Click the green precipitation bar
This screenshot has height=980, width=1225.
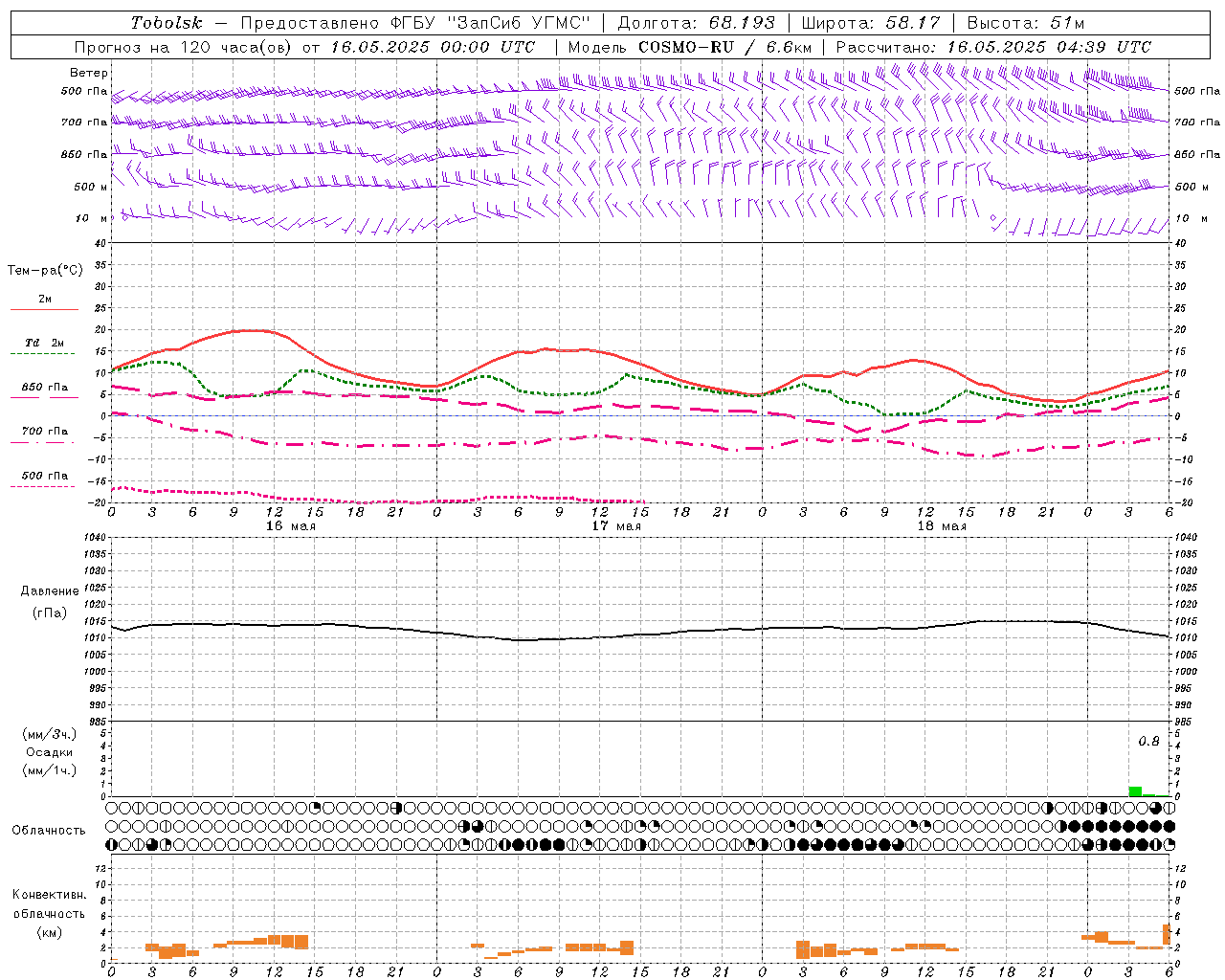point(1135,791)
